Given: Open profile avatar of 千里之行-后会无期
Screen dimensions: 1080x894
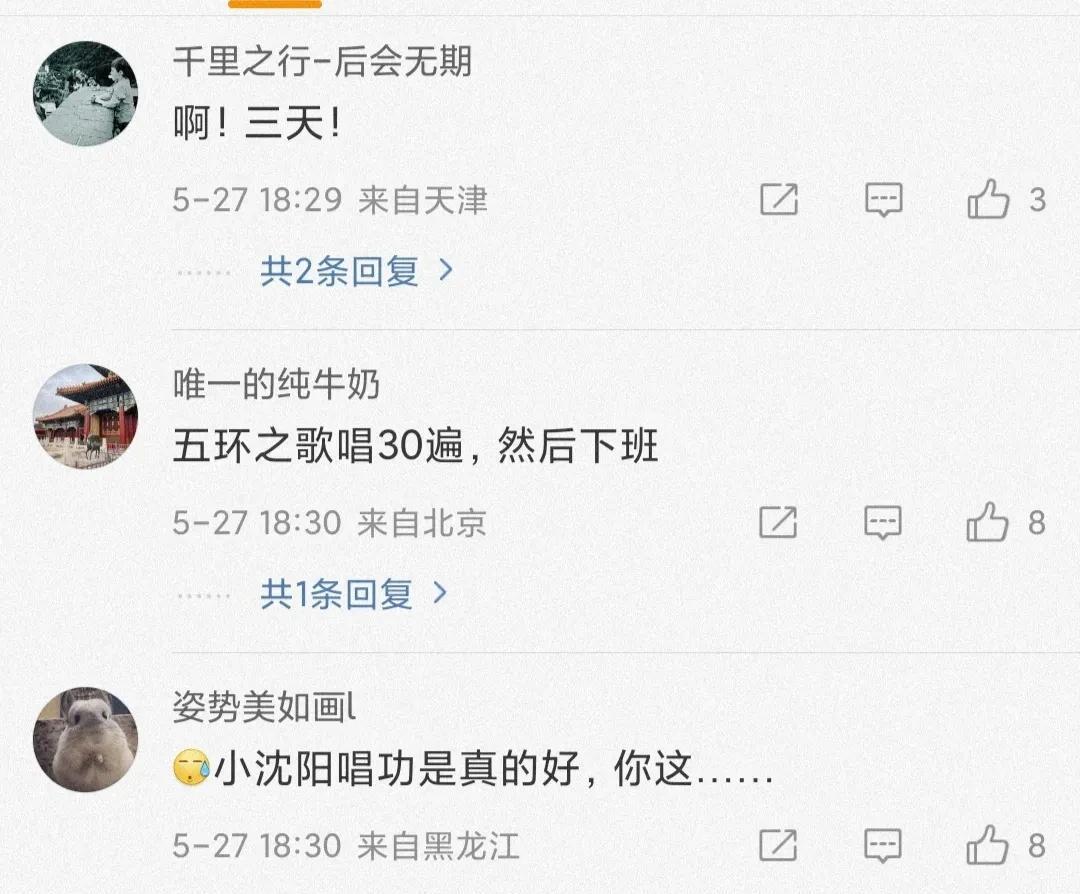Looking at the screenshot, I should click(x=85, y=93).
